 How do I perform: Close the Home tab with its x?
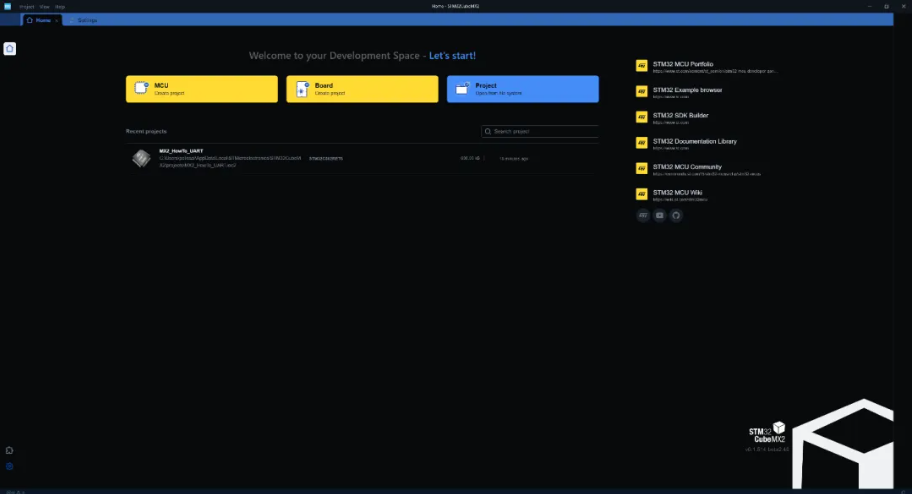click(56, 20)
